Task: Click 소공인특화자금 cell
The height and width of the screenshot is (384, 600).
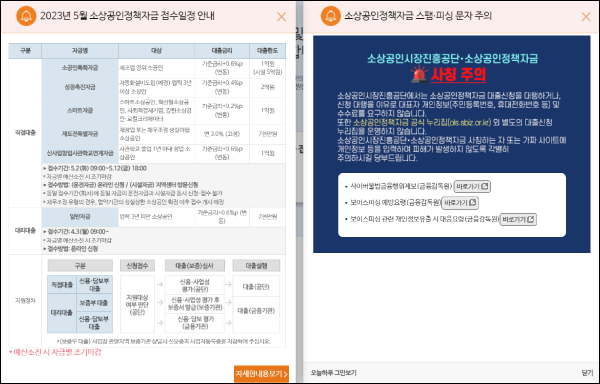Action: tap(80, 68)
